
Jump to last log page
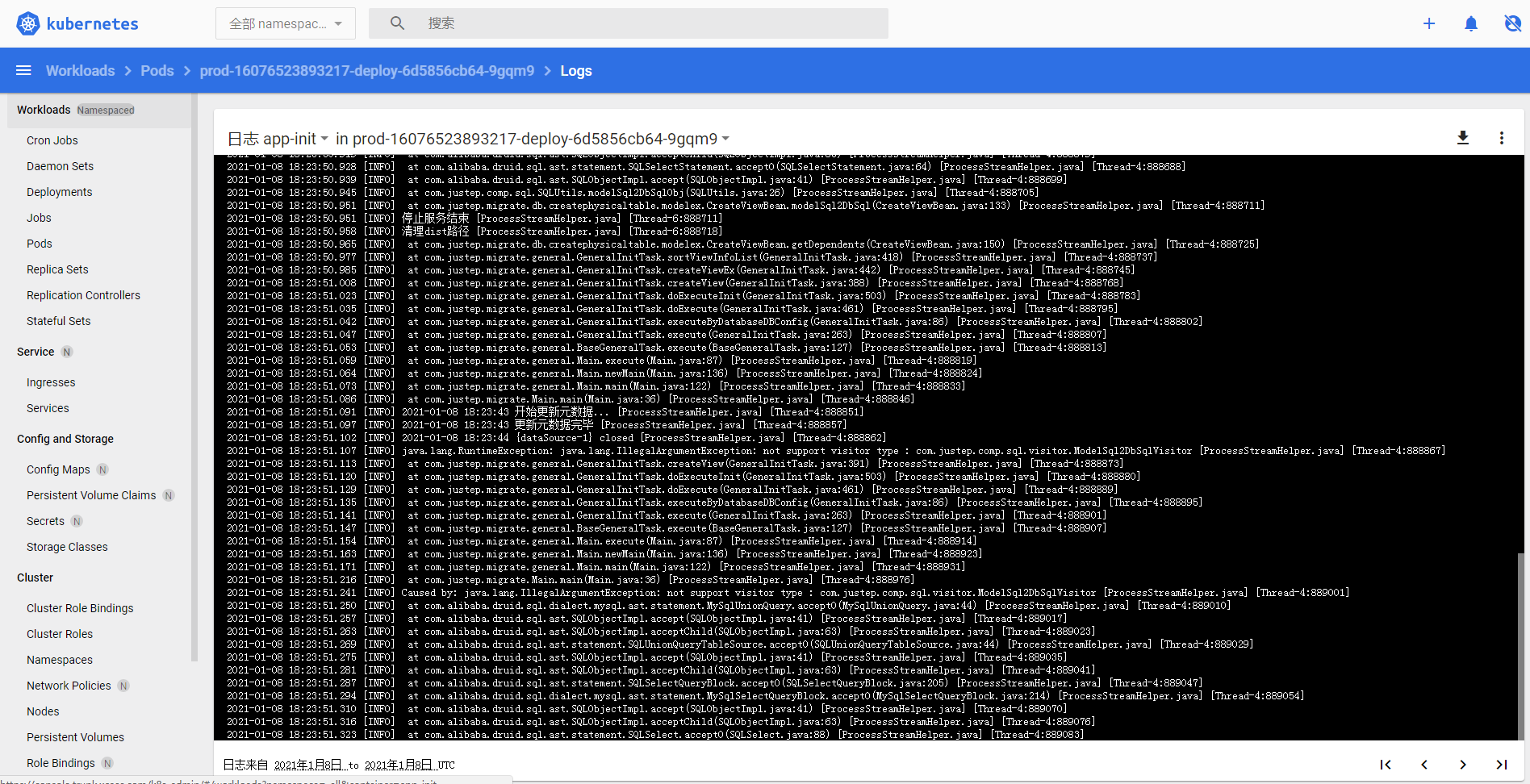1502,765
